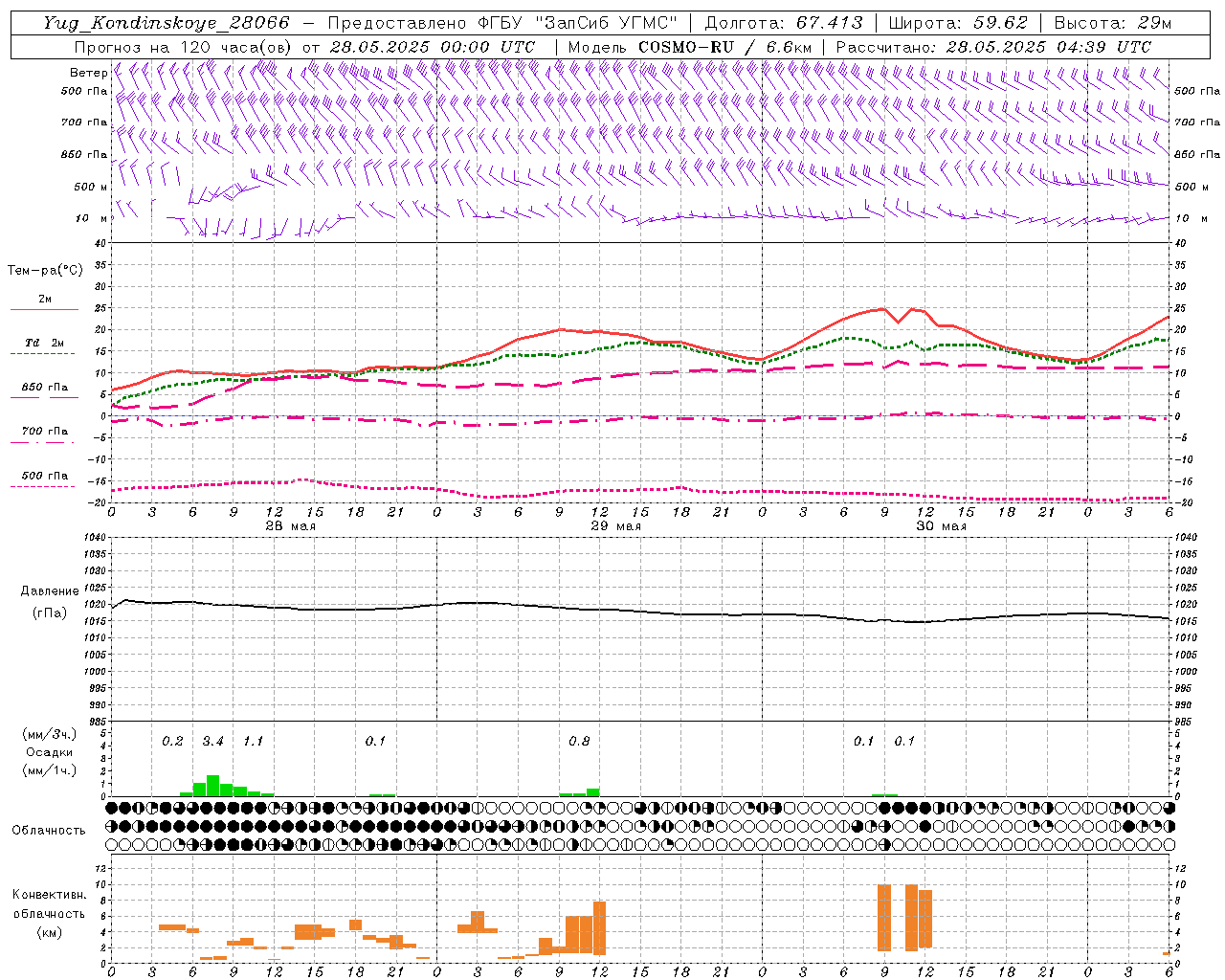Click the 3.4 precipitation amount value
Screen dimensions: 1225x980
(212, 742)
